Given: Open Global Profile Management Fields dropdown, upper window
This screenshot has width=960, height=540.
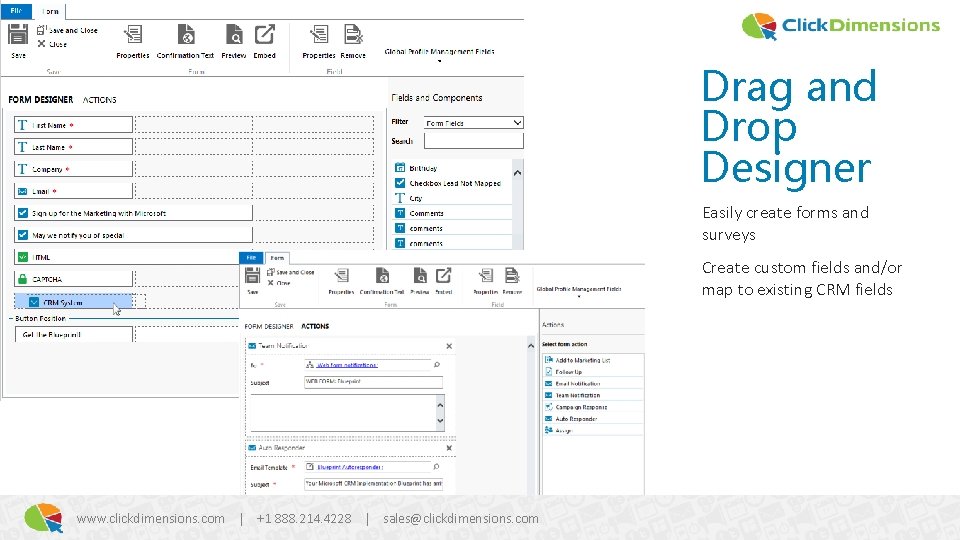Looking at the screenshot, I should coord(439,54).
